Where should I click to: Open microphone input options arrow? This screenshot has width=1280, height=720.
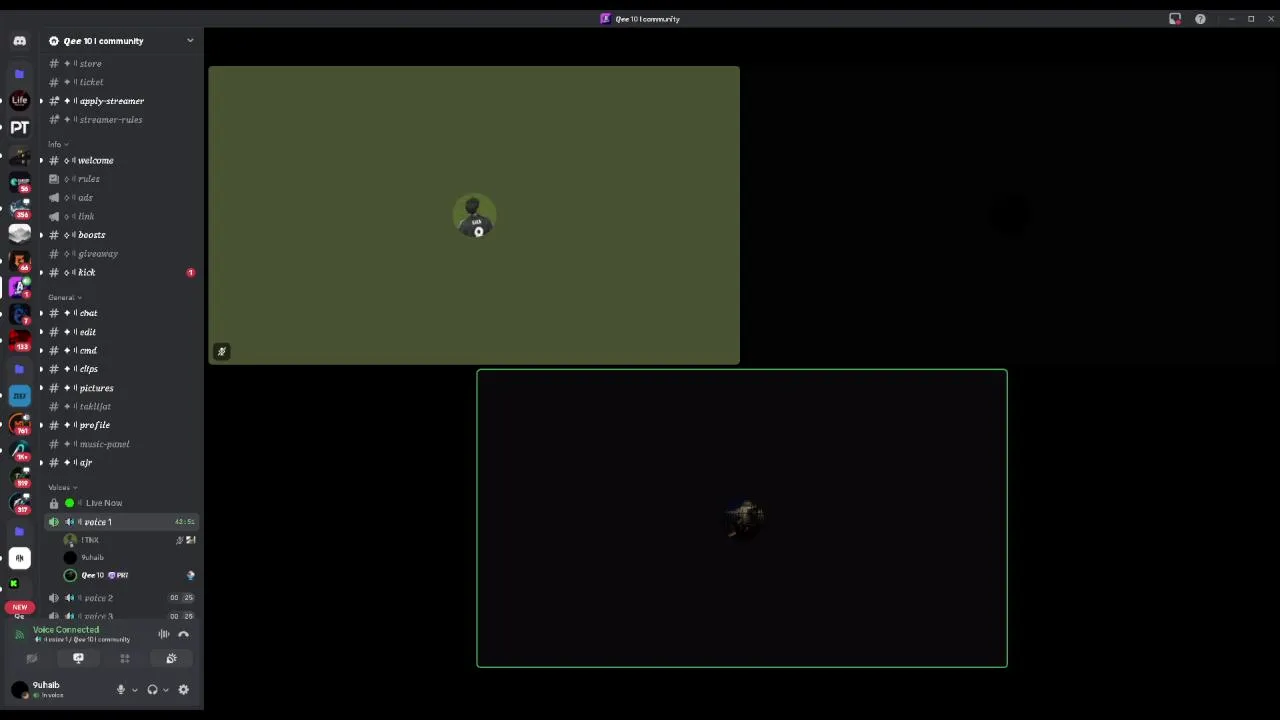[134, 690]
